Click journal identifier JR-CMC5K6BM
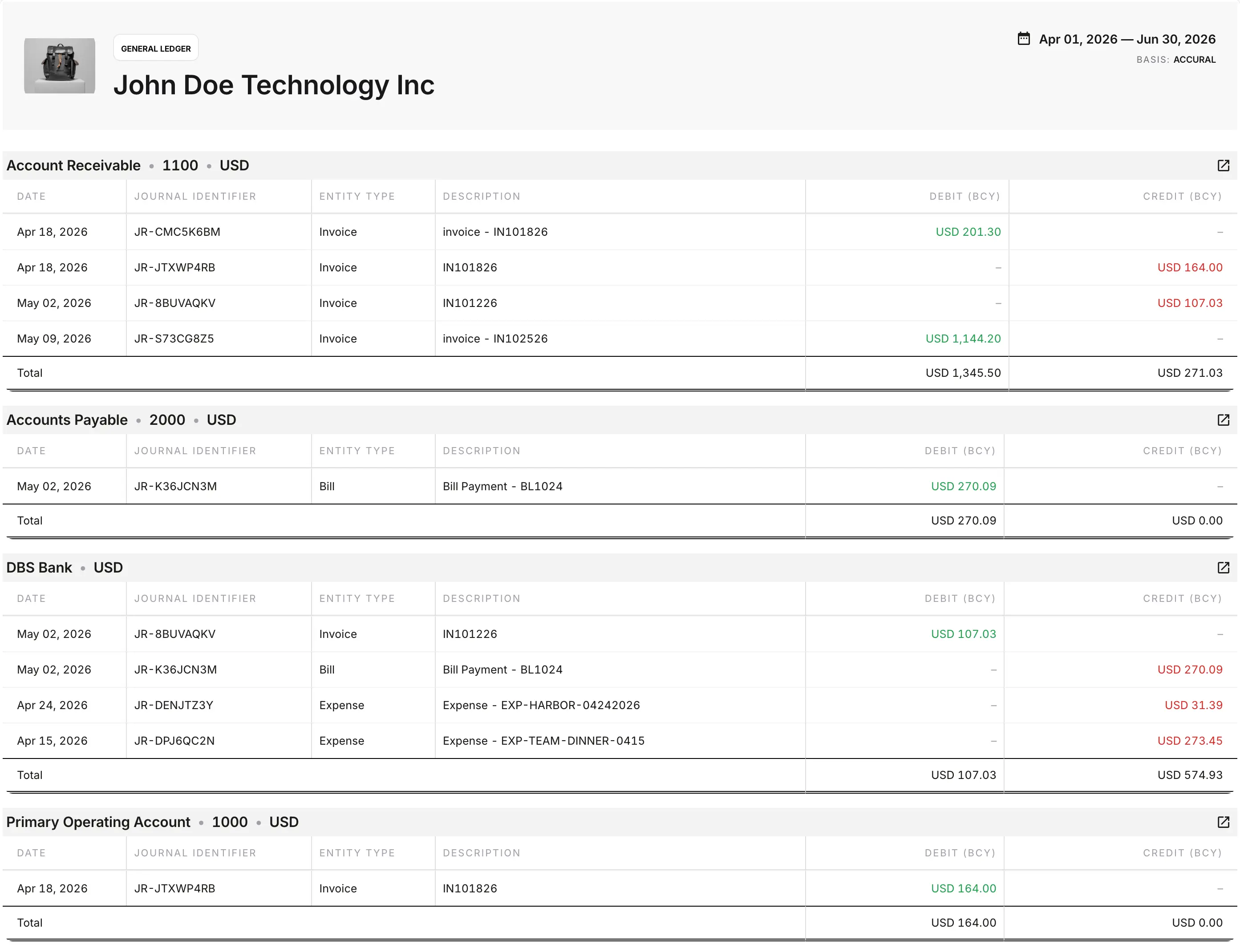 pos(177,232)
